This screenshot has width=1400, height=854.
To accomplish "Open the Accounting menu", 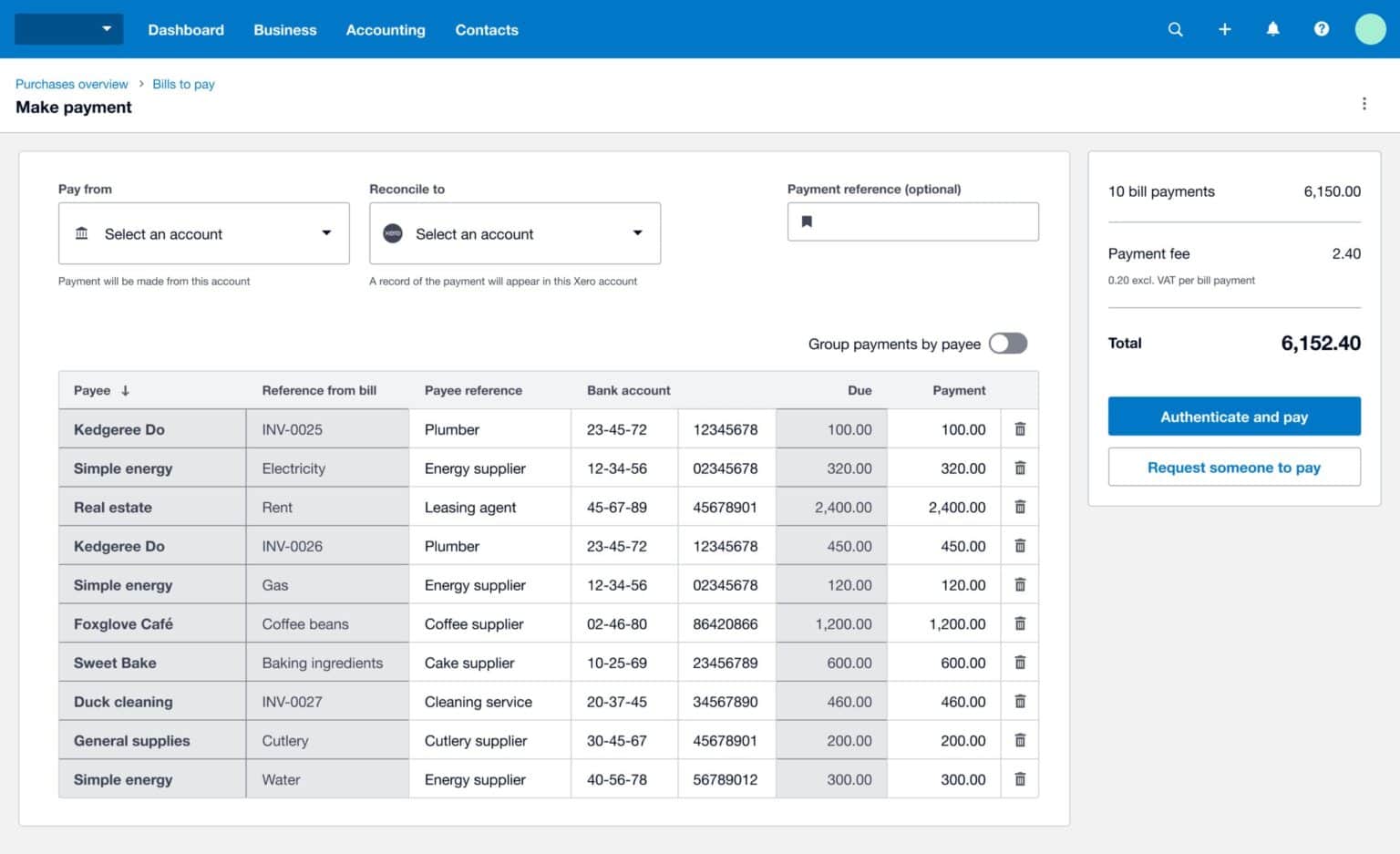I will pyautogui.click(x=386, y=30).
